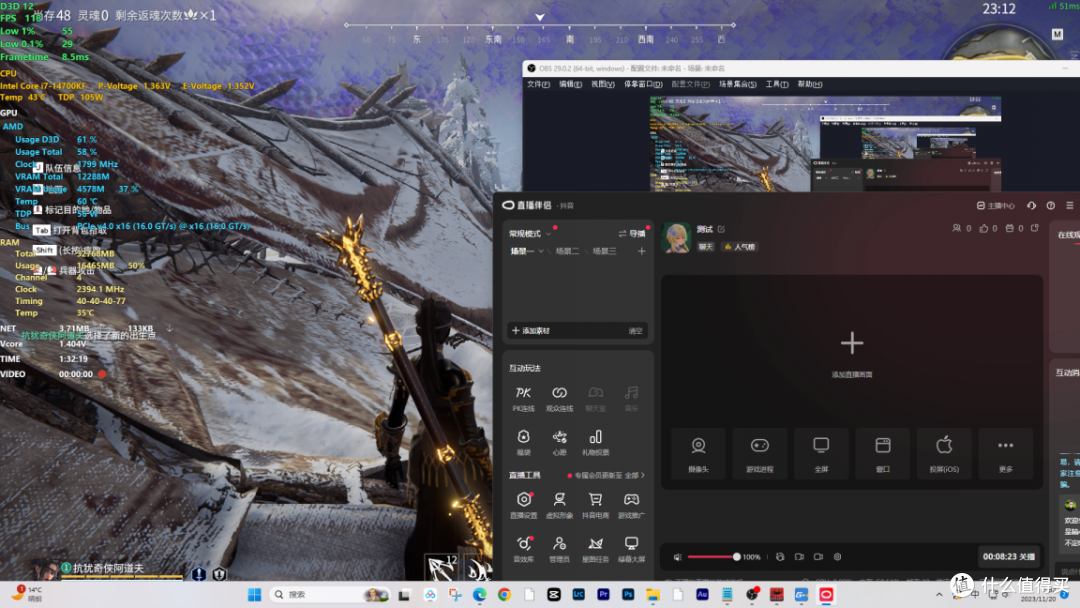The height and width of the screenshot is (608, 1080).
Task: Open 工具(T) menu in OBS window
Action: (x=777, y=84)
